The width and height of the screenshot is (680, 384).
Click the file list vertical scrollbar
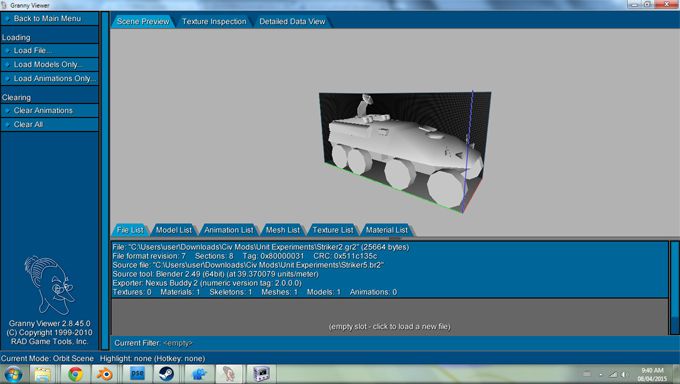tap(674, 288)
